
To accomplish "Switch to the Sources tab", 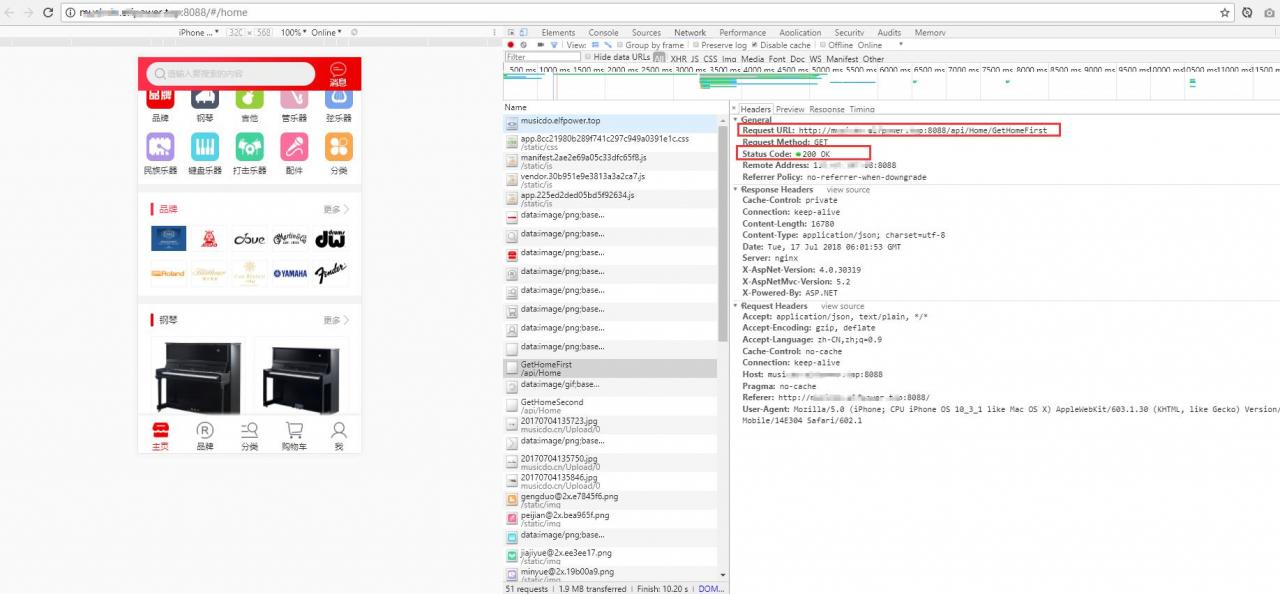I will pos(646,32).
